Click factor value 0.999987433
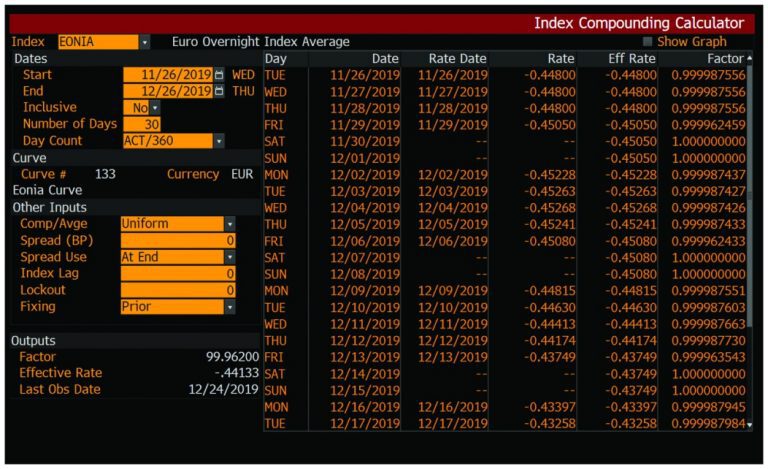 pos(708,225)
